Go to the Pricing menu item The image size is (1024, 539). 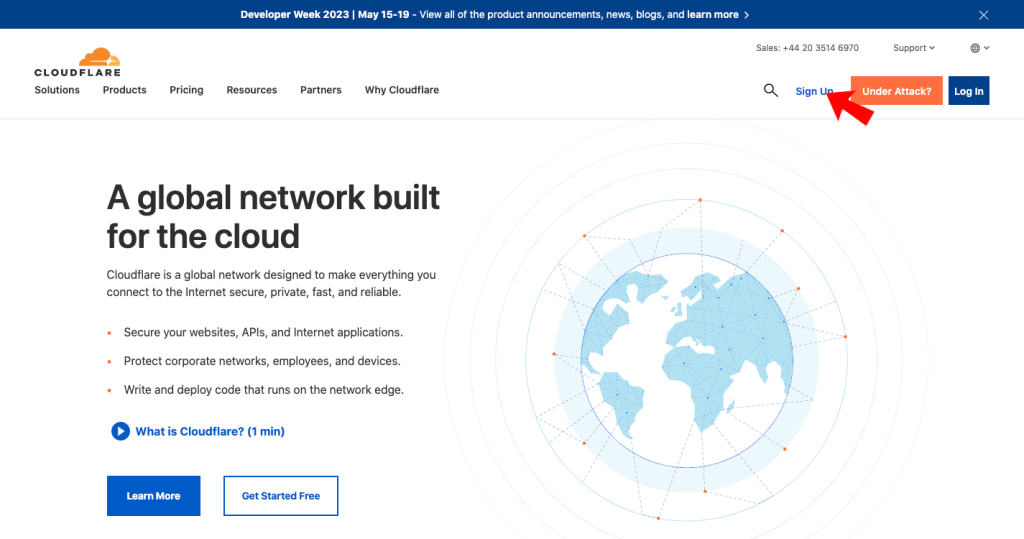click(x=186, y=90)
